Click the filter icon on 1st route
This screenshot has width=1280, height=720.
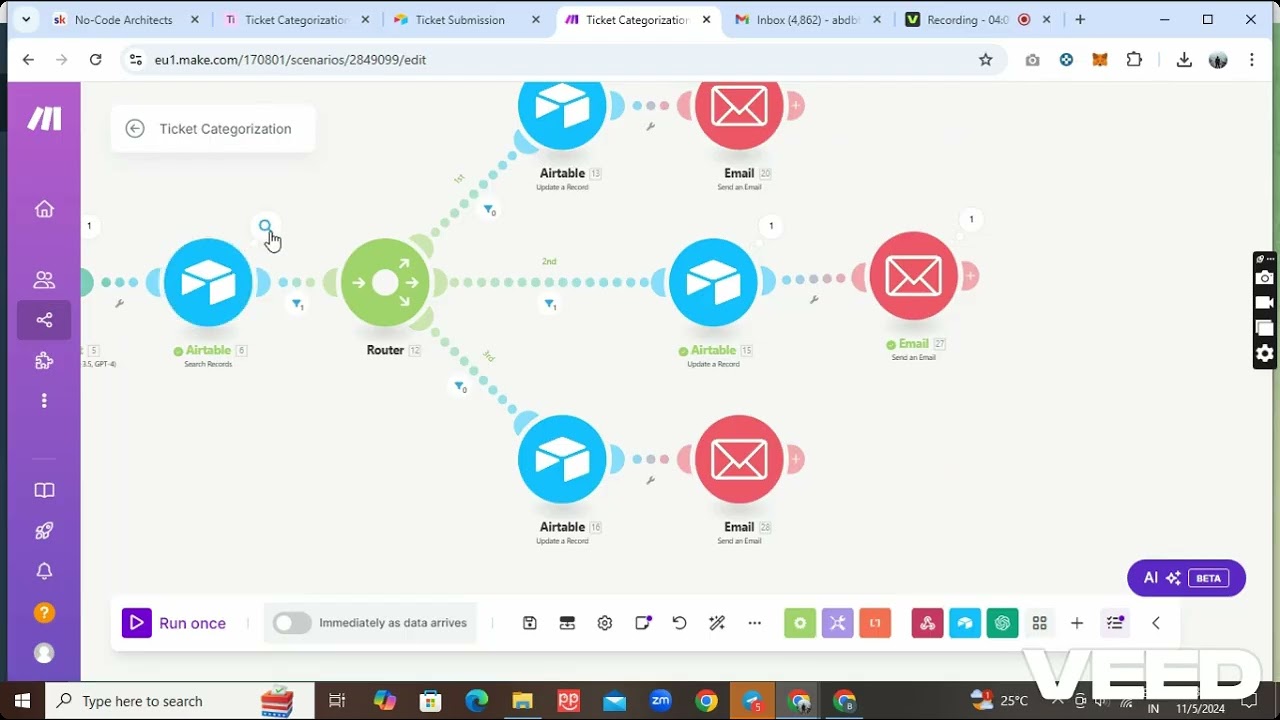489,210
